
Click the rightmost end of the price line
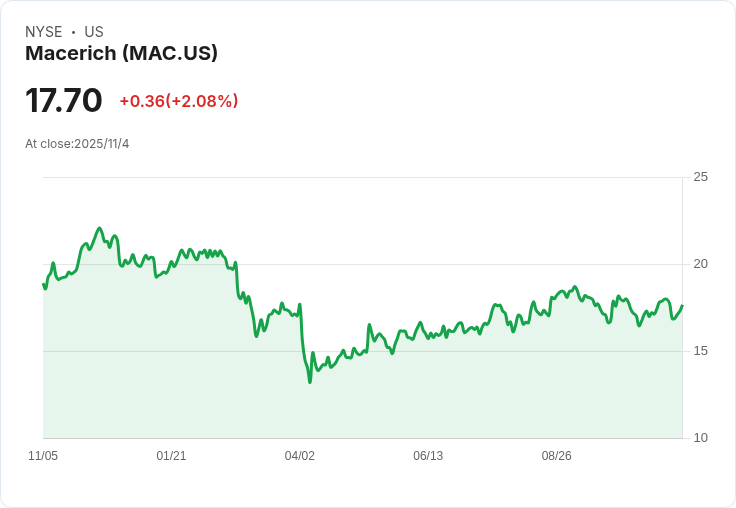point(682,306)
